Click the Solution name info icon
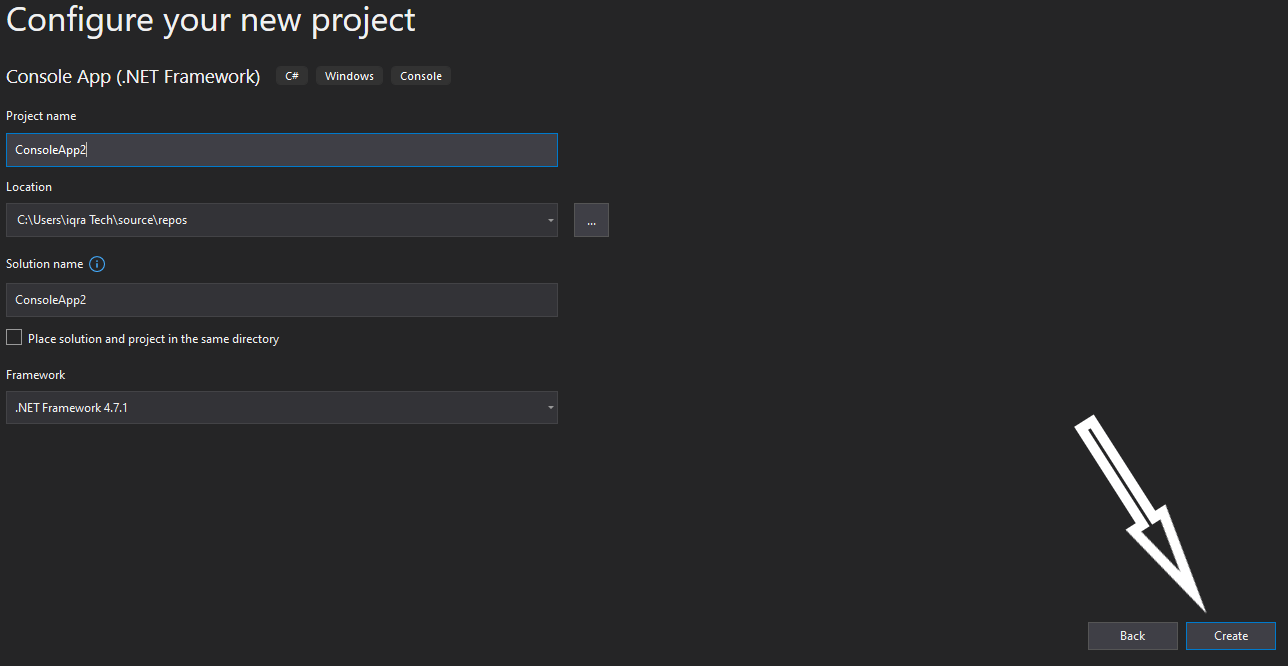This screenshot has width=1288, height=666. point(97,264)
